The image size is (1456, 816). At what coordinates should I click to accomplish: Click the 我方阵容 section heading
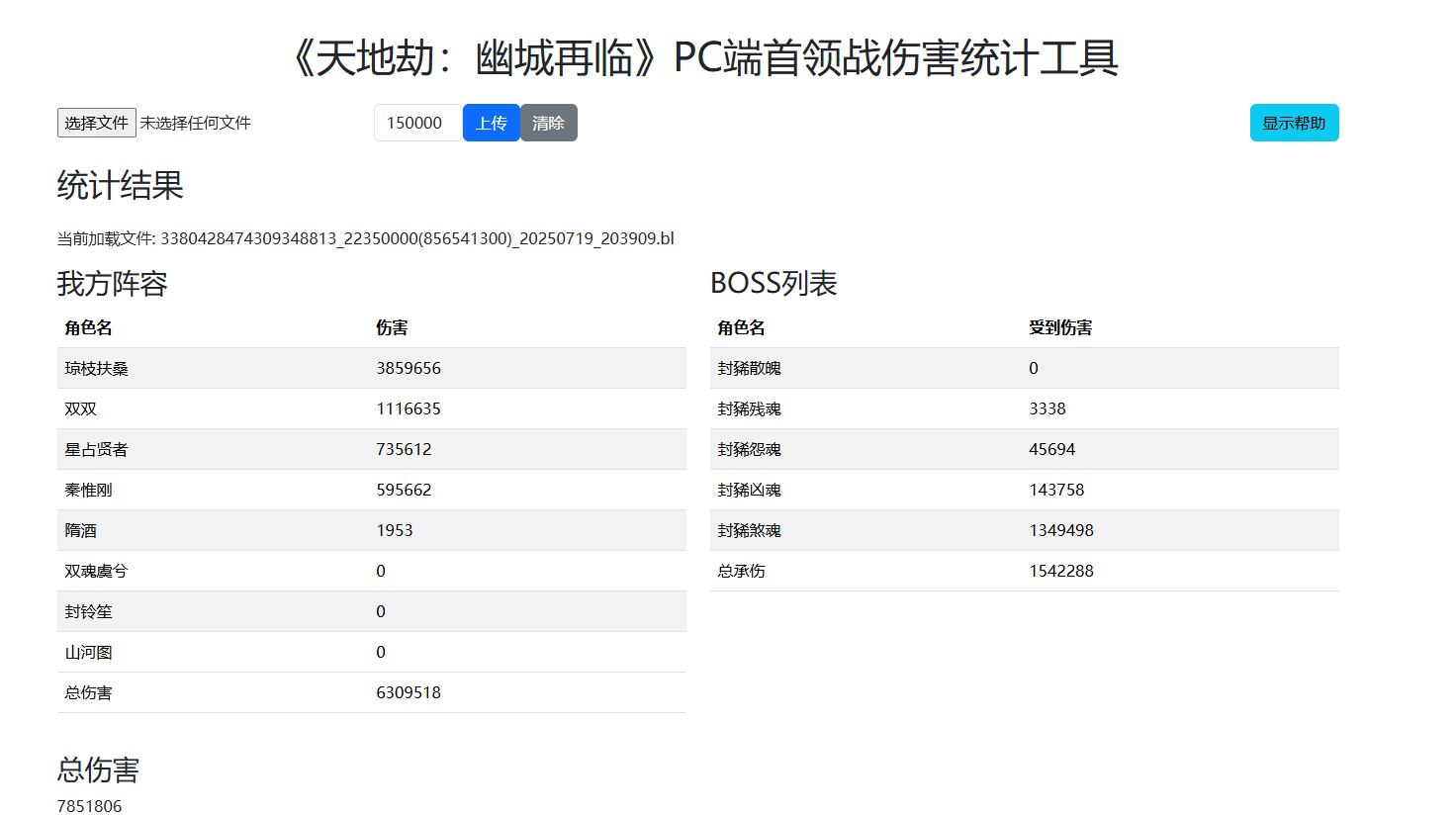112,284
